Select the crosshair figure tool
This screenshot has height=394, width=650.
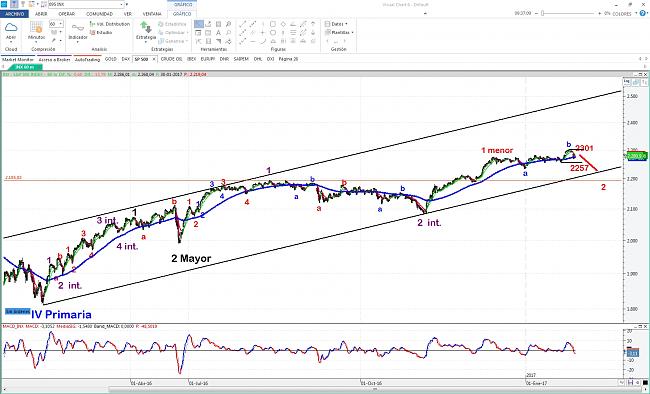pyautogui.click(x=262, y=33)
